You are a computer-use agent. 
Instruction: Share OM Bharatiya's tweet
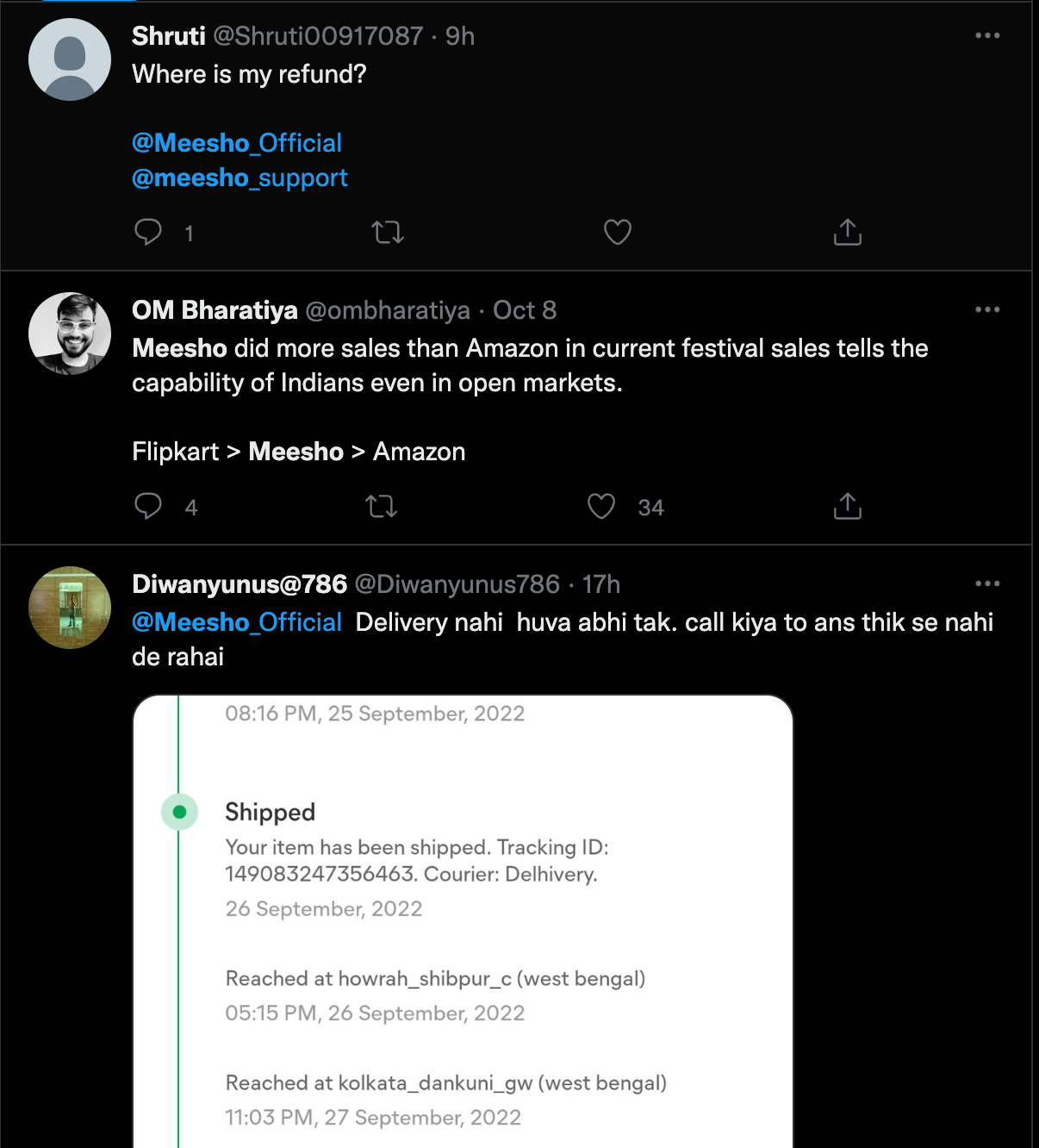(848, 506)
